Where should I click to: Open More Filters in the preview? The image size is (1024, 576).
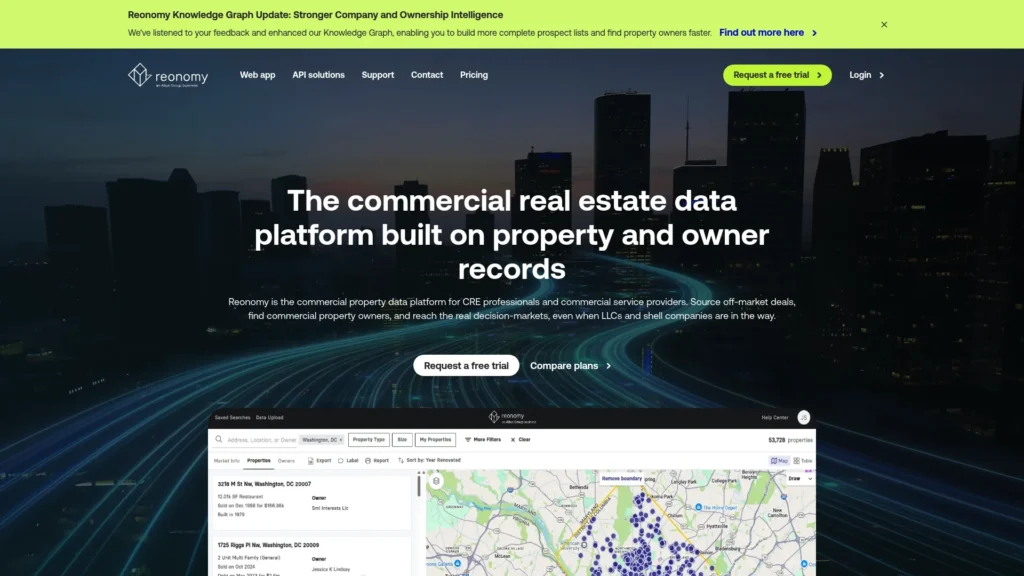coord(483,440)
